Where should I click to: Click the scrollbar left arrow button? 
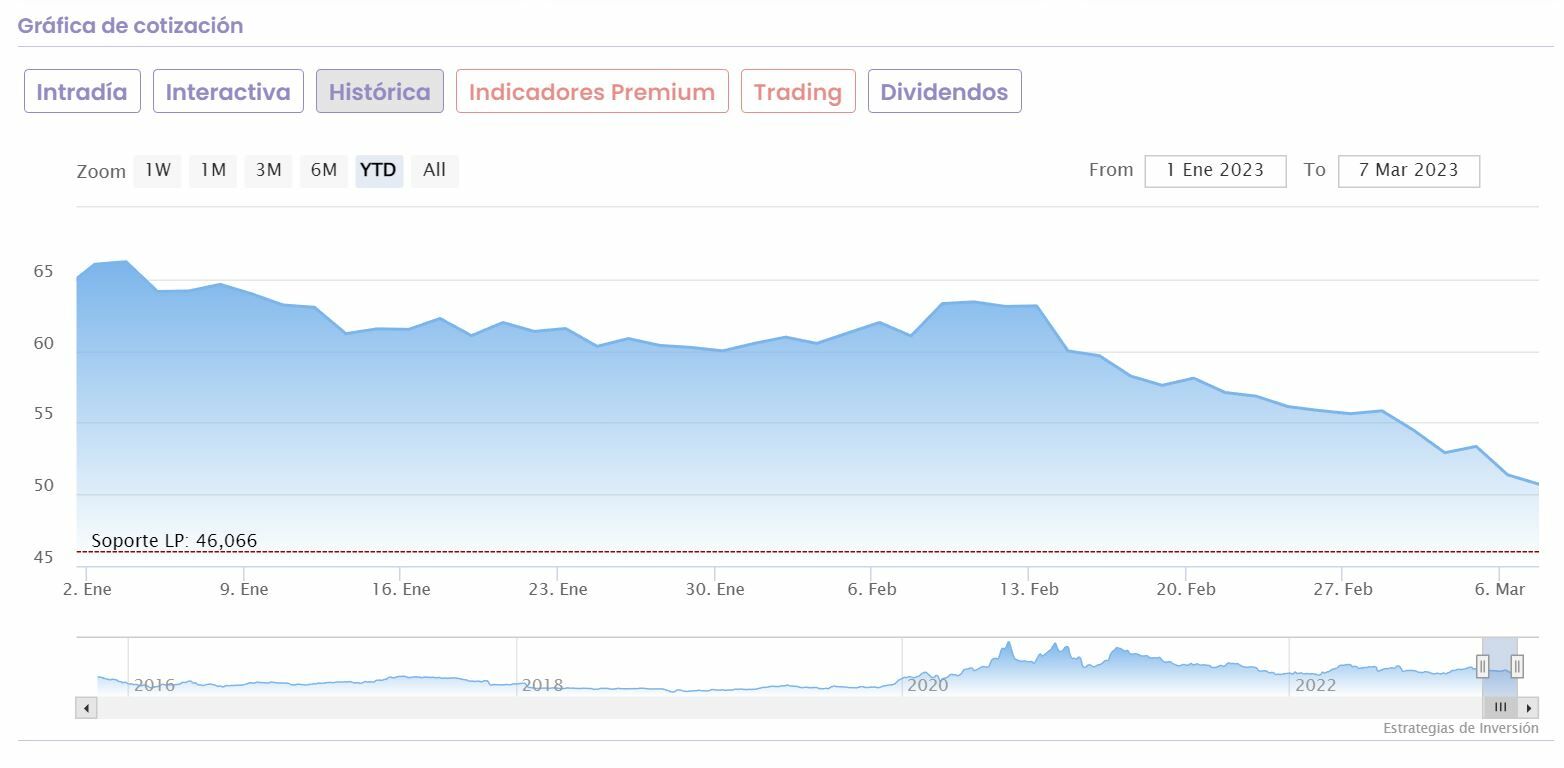[86, 708]
